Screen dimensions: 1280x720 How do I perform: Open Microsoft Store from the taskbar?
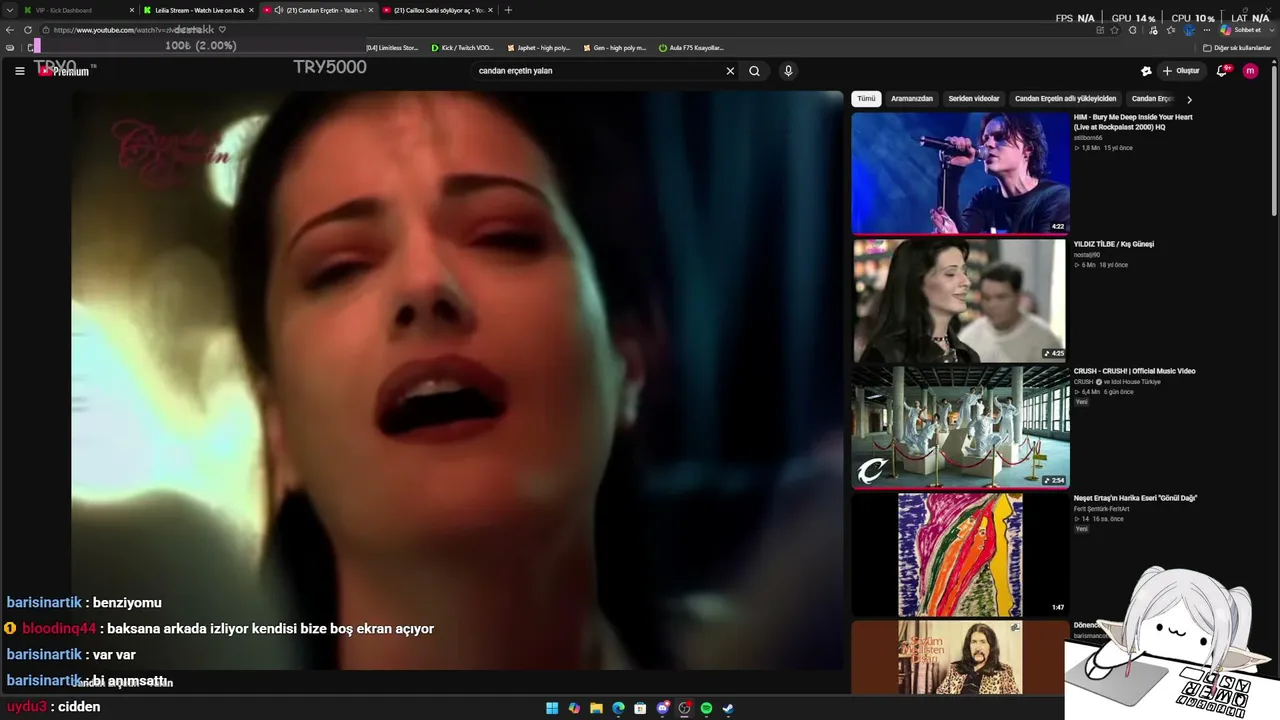pyautogui.click(x=640, y=708)
